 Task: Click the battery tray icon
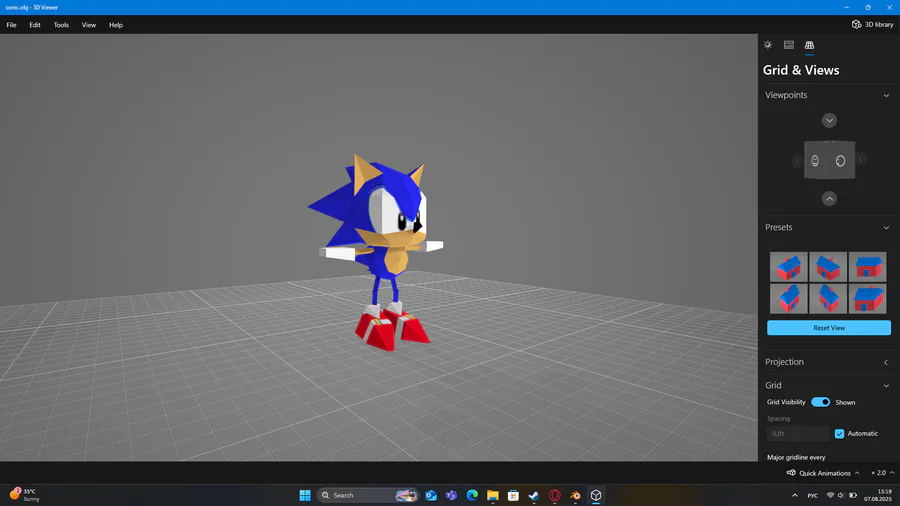pyautogui.click(x=853, y=495)
